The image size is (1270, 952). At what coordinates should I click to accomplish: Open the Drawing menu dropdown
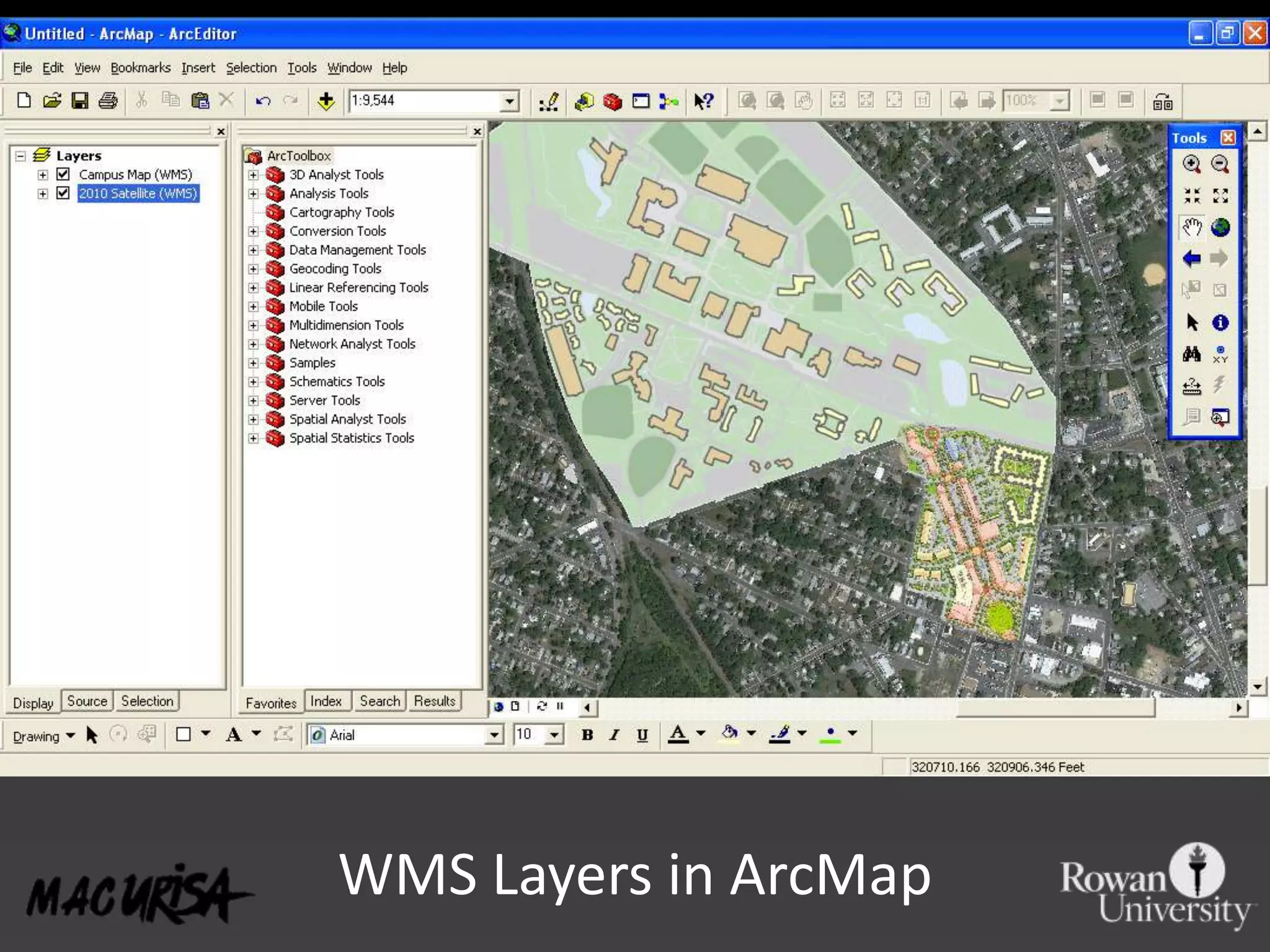(x=43, y=736)
